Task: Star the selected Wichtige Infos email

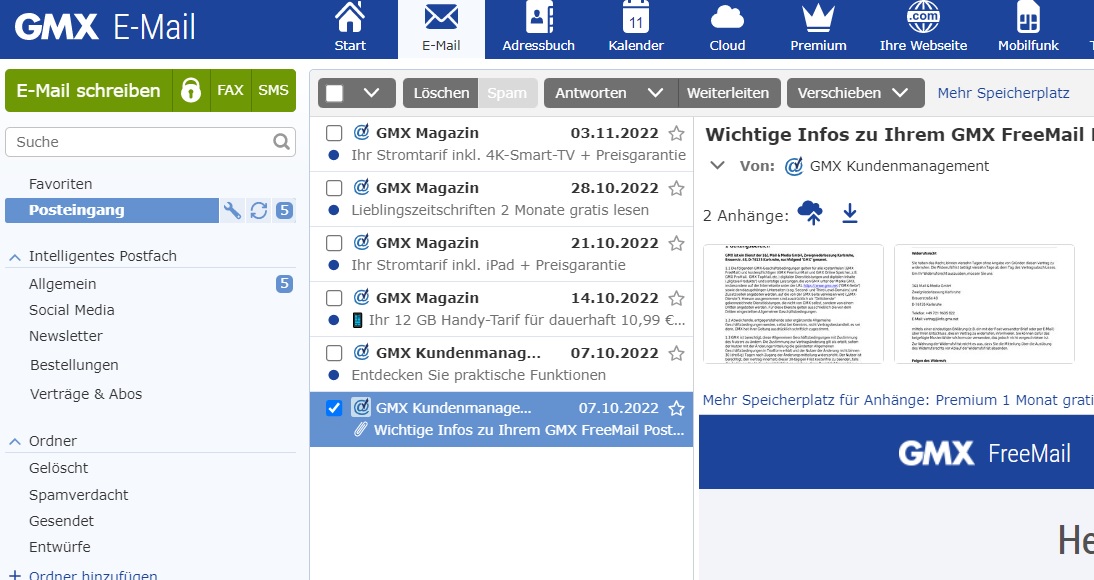Action: pos(676,408)
